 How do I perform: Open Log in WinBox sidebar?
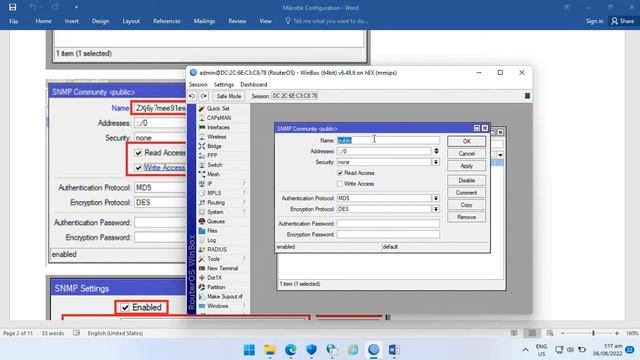tap(211, 240)
